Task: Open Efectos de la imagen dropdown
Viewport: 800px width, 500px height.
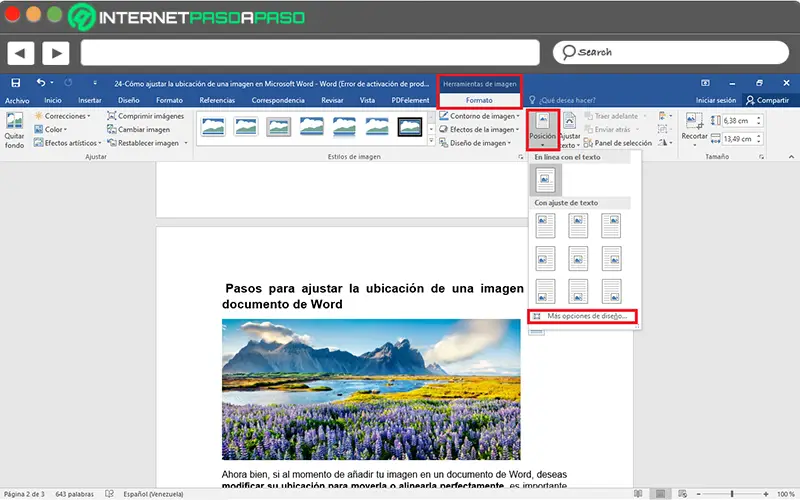Action: pyautogui.click(x=480, y=130)
